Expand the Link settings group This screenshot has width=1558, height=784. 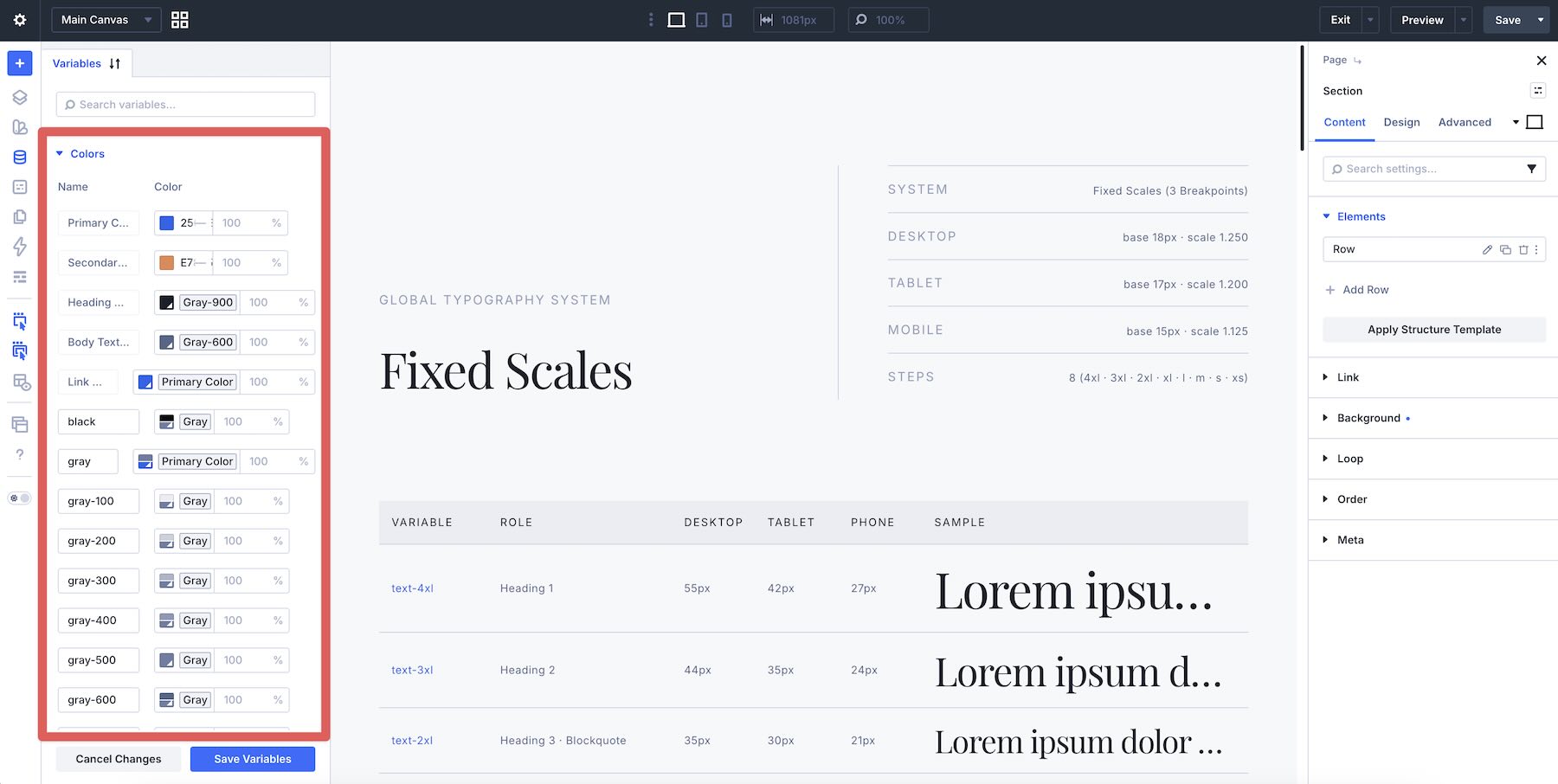[1325, 377]
